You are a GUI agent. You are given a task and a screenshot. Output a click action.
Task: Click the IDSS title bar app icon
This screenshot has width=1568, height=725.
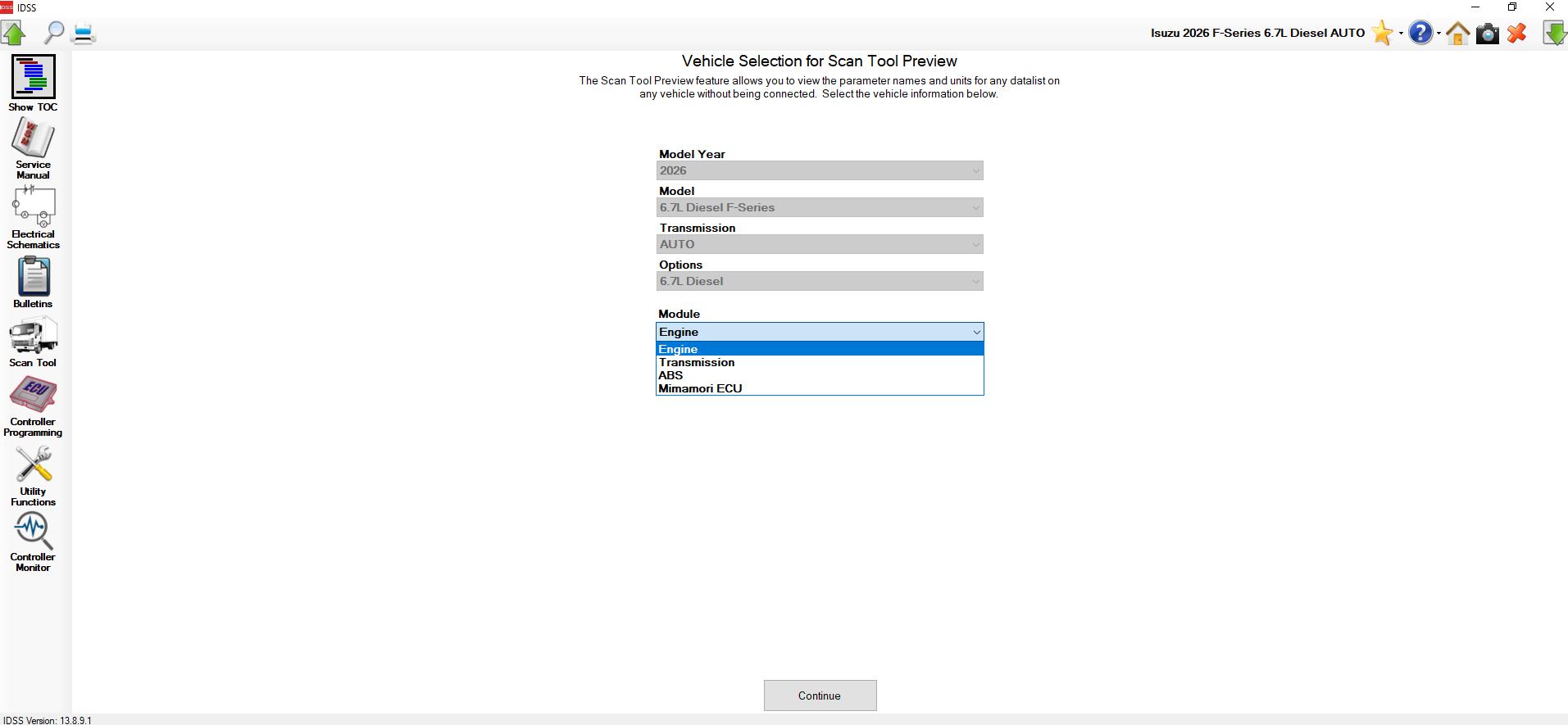[7, 7]
